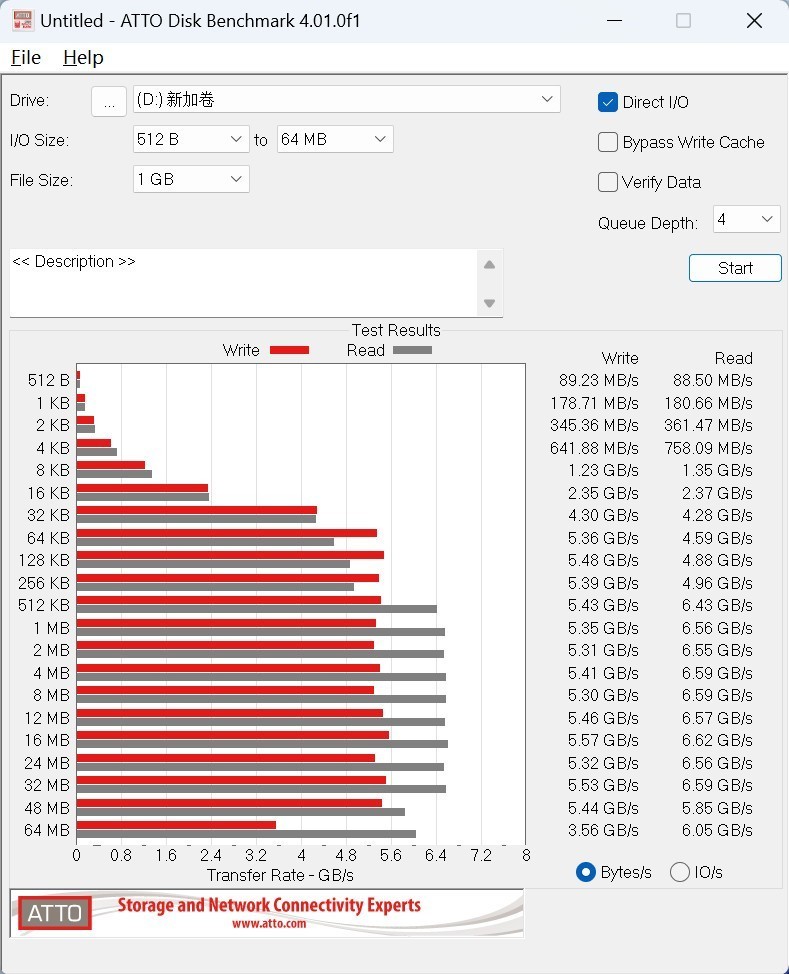Image resolution: width=789 pixels, height=974 pixels.
Task: Open the Drive selection dropdown
Action: tap(346, 99)
